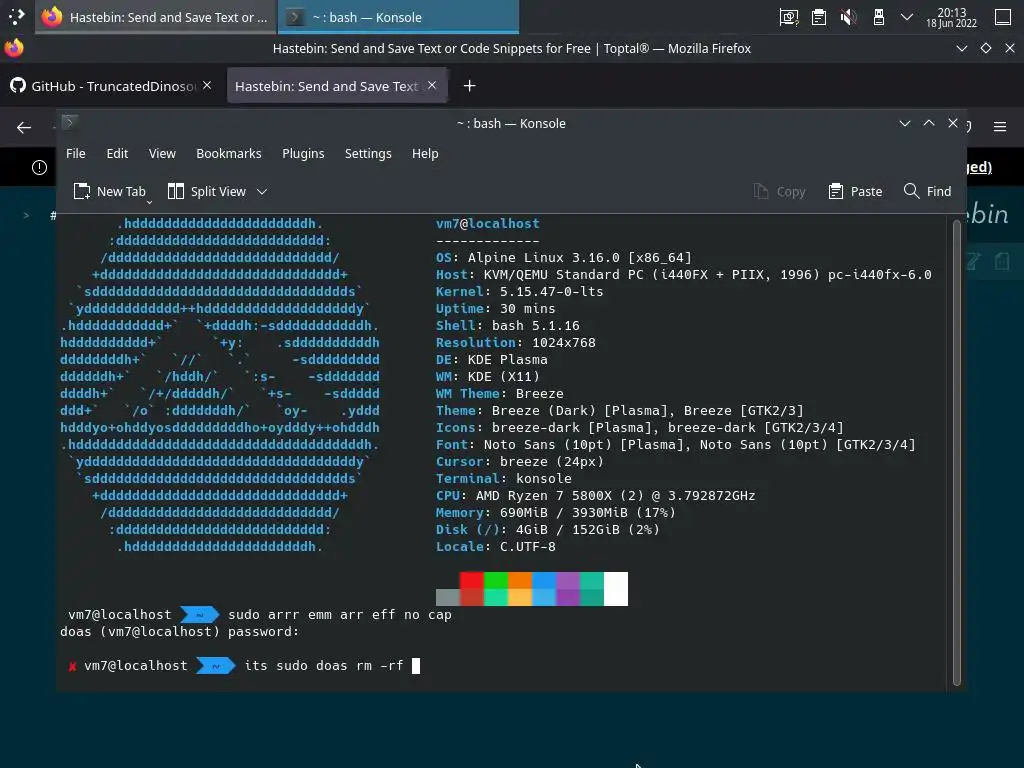
Task: Click New Tab in Konsole toolbar
Action: 110,191
